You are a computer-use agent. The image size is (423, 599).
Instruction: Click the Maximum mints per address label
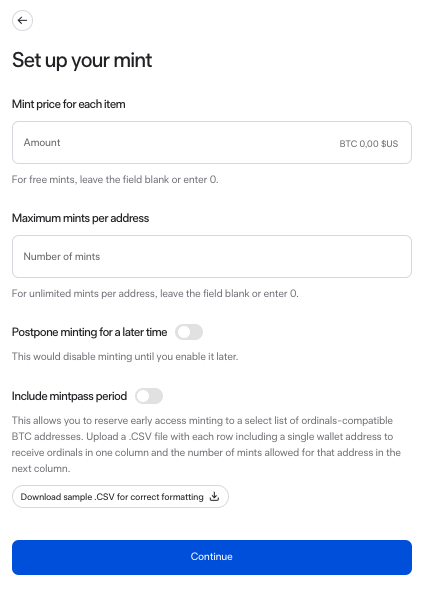(x=80, y=218)
